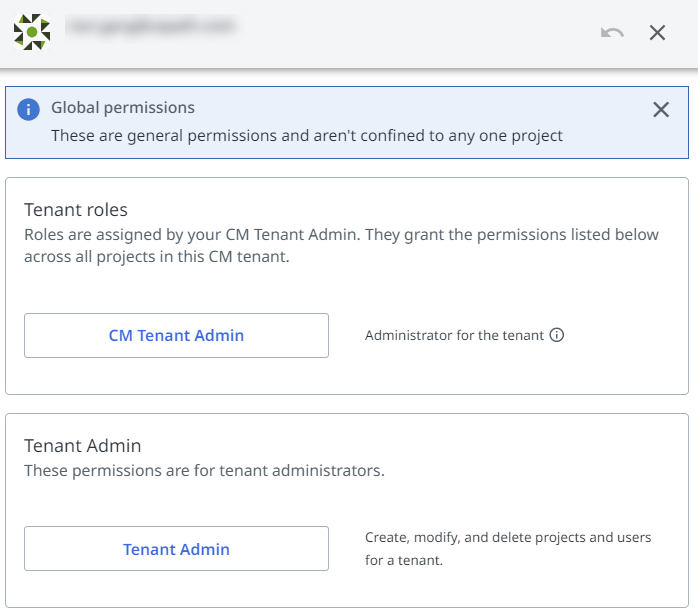
Task: Select the Tenant Admin role button
Action: click(x=176, y=549)
